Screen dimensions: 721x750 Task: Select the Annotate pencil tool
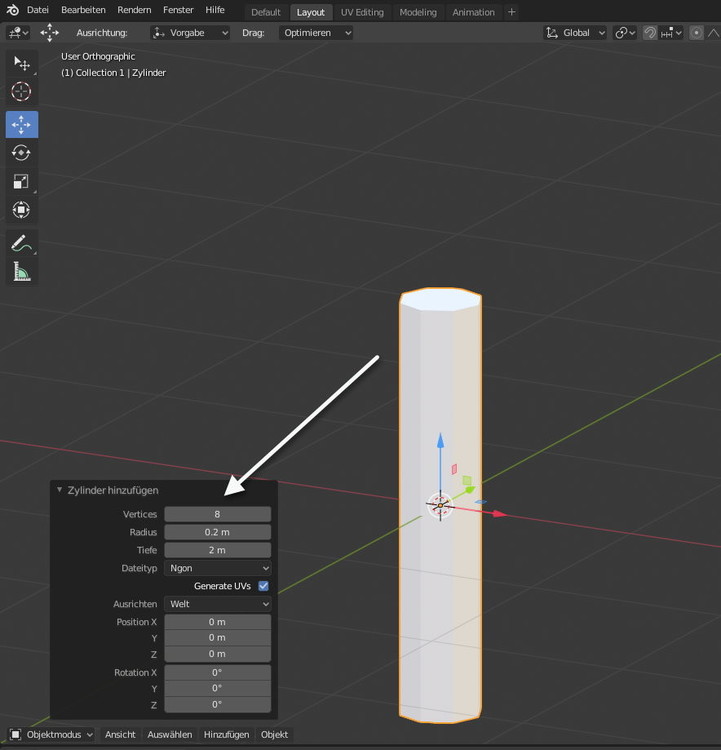point(21,243)
